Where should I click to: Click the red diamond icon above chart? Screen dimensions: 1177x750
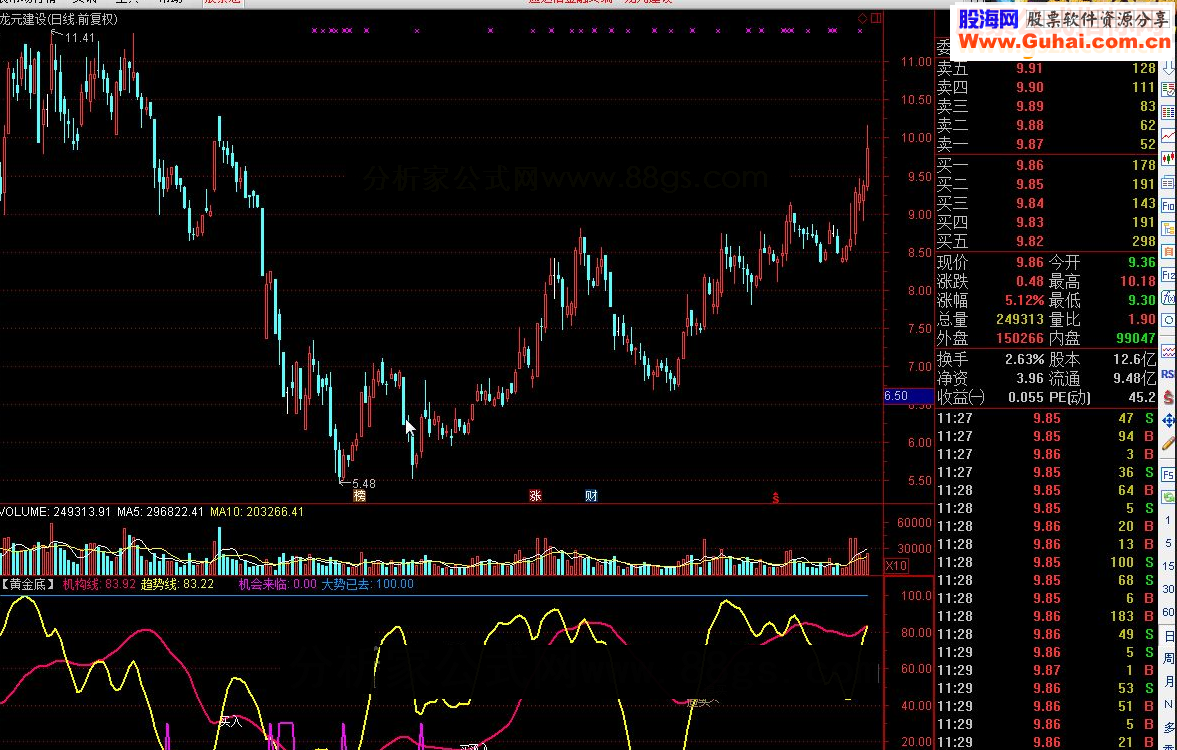862,18
